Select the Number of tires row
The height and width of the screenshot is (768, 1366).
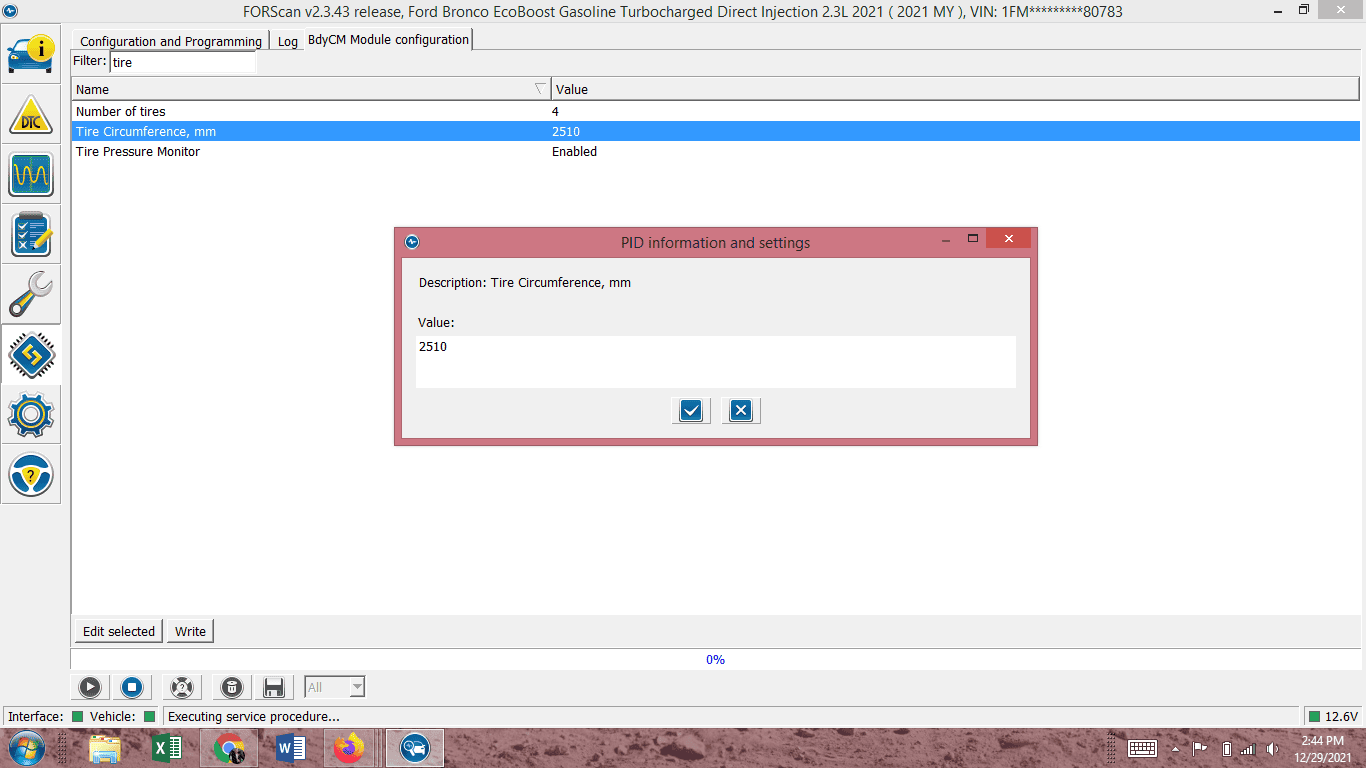[715, 111]
